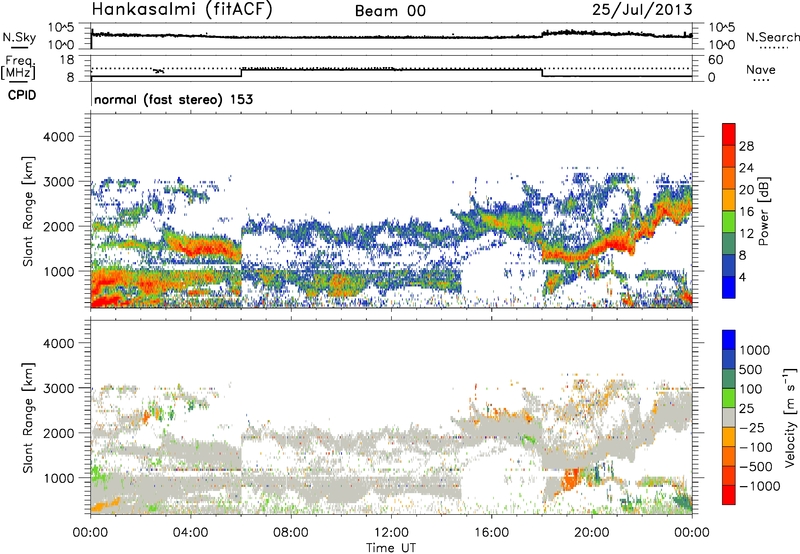Click the '1000' tick on Velocity colorbar
Viewport: 800px width, 554px height.
(755, 350)
